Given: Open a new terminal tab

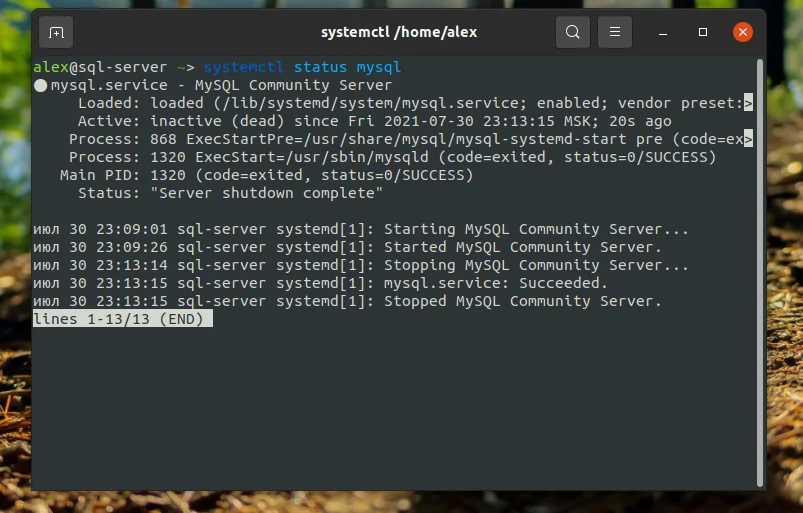Looking at the screenshot, I should pos(56,32).
